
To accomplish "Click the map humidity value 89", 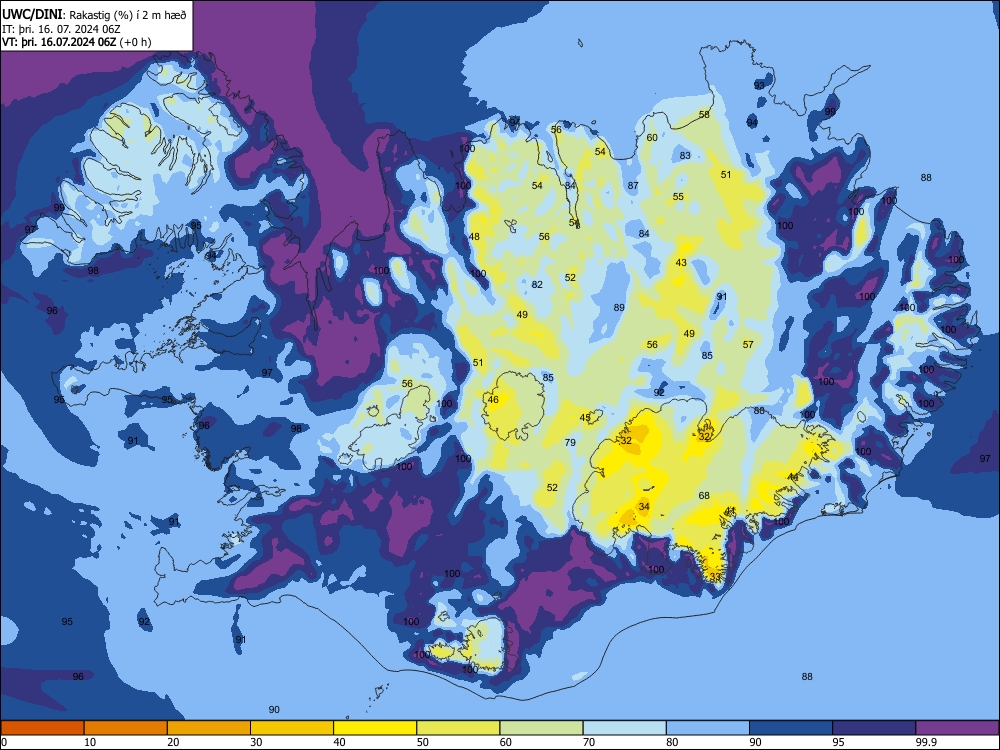I will click(619, 307).
